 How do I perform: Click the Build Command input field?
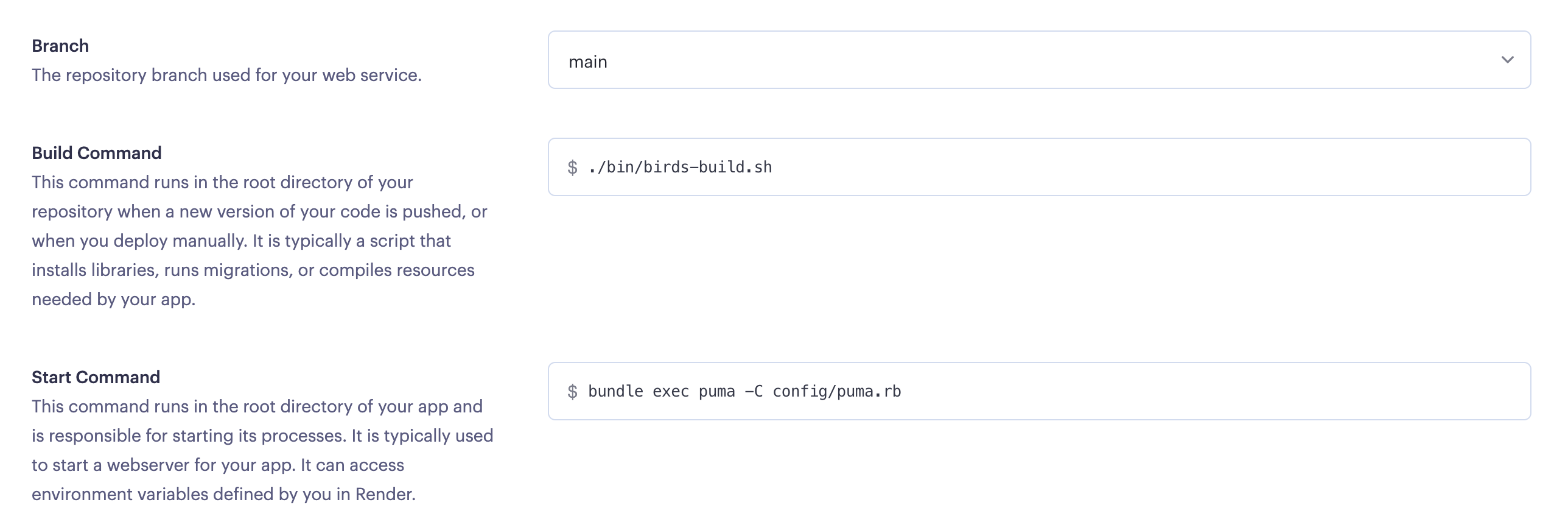tap(1035, 167)
